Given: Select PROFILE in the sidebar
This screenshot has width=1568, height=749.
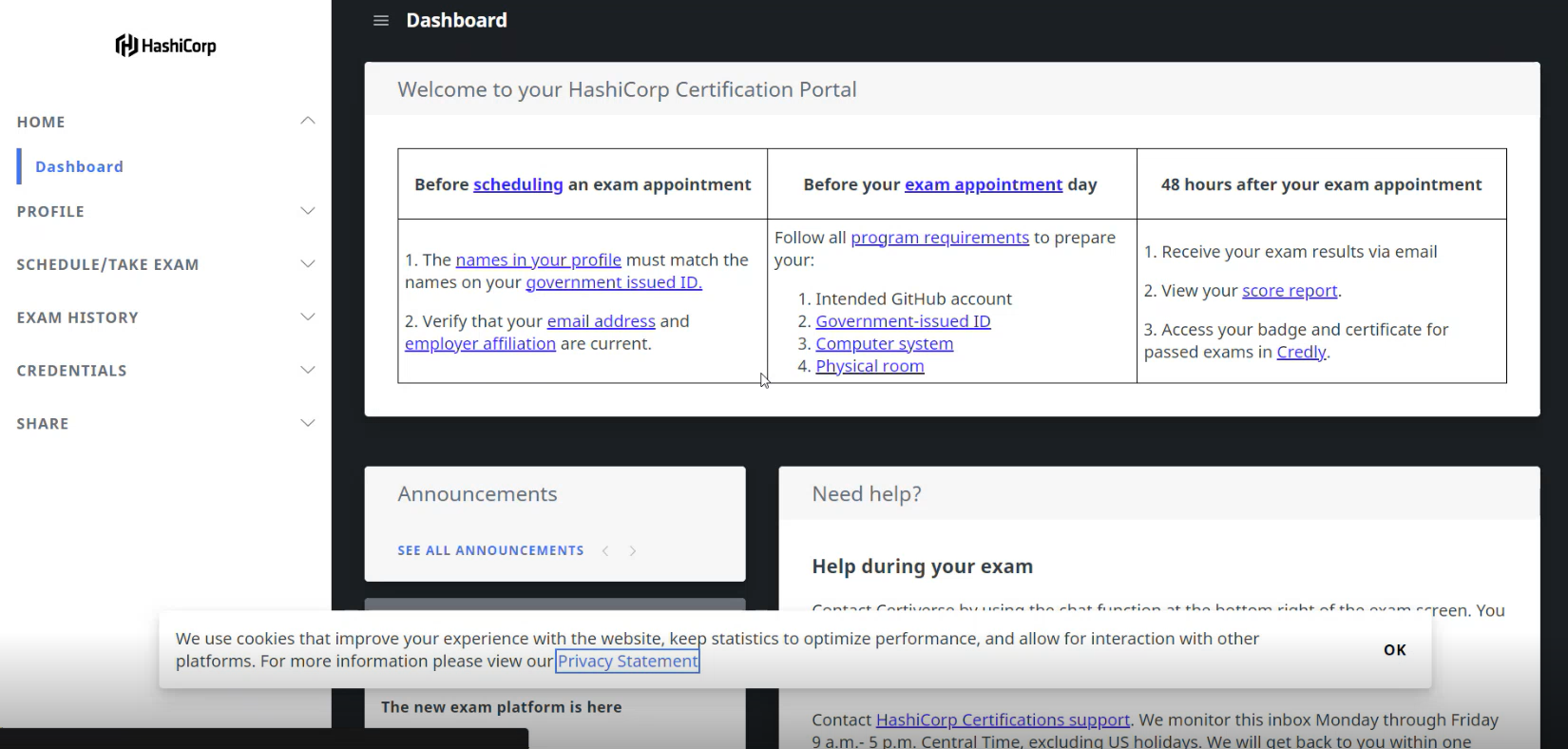Looking at the screenshot, I should point(50,211).
